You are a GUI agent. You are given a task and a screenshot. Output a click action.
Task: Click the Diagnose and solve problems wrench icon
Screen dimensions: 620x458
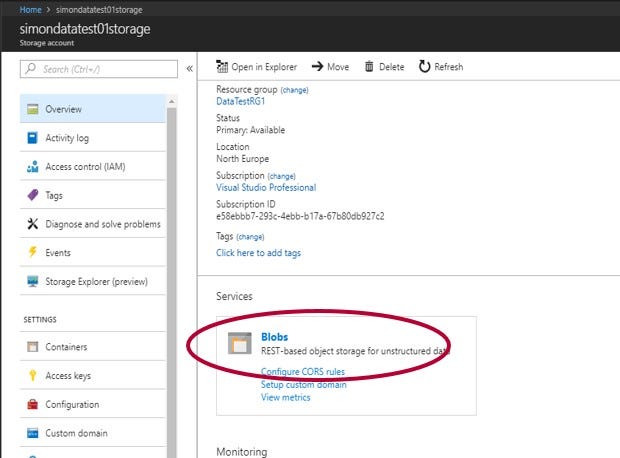click(32, 224)
